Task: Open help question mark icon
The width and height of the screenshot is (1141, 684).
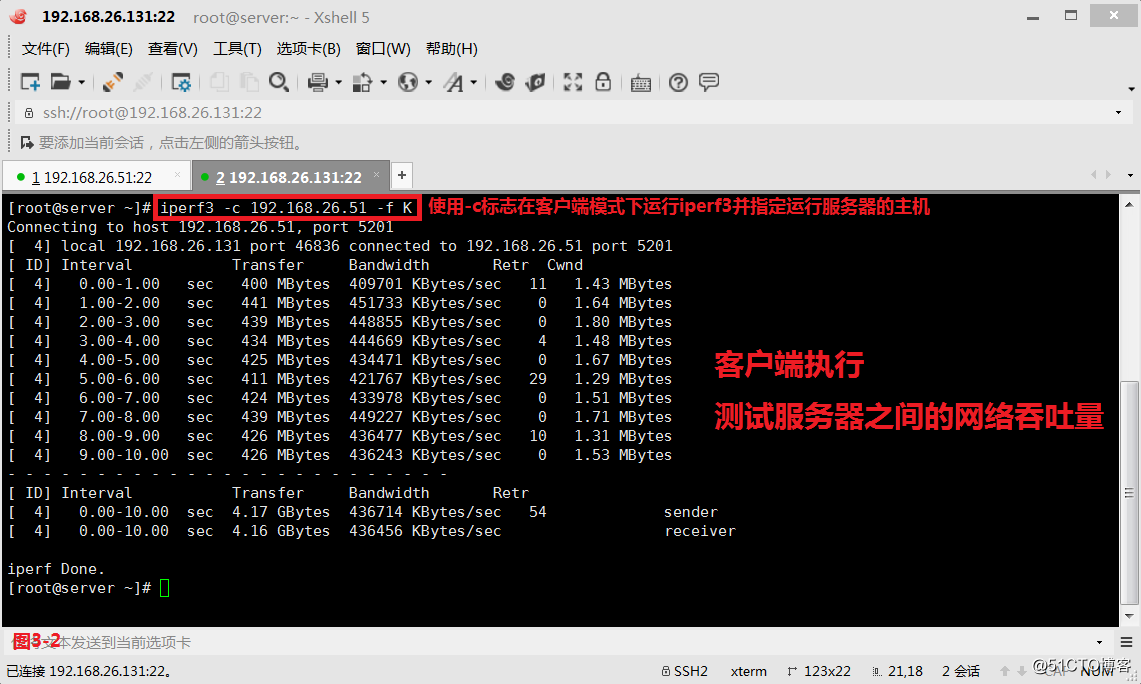Action: (x=678, y=82)
